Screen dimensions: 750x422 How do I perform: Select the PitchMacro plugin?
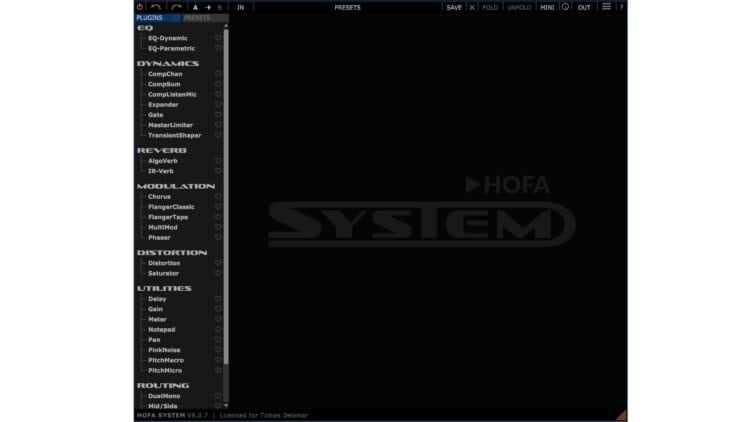166,360
